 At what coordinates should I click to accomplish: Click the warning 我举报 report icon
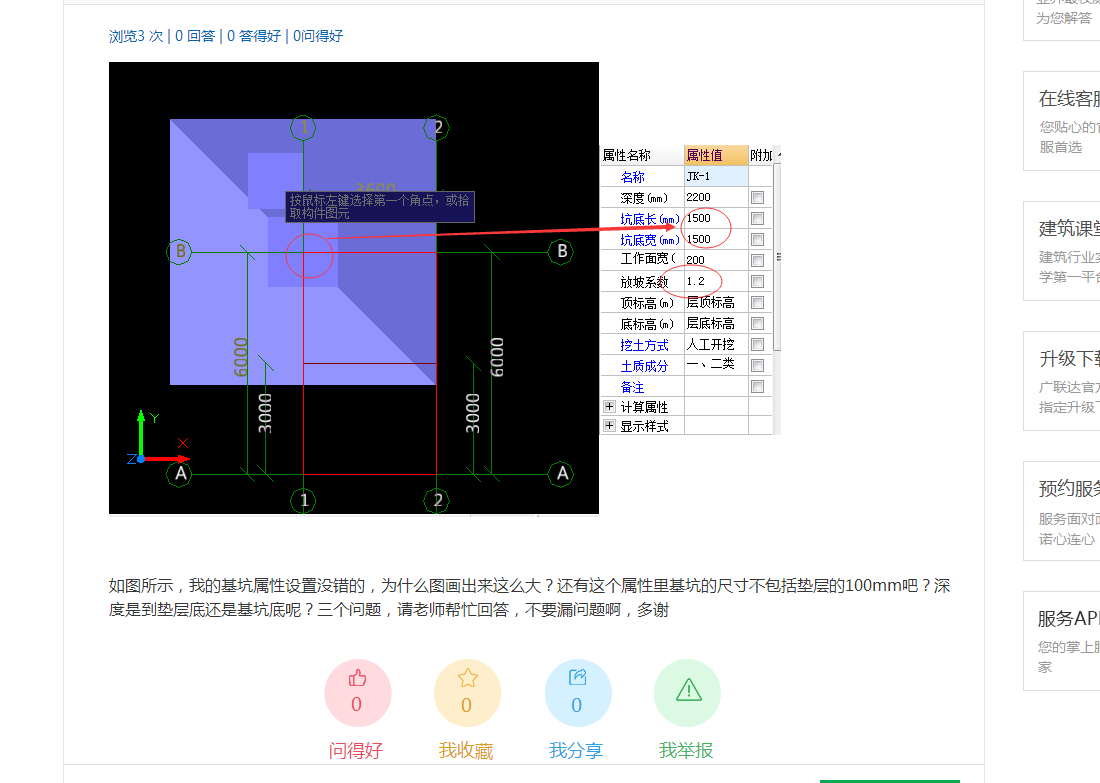[x=688, y=690]
